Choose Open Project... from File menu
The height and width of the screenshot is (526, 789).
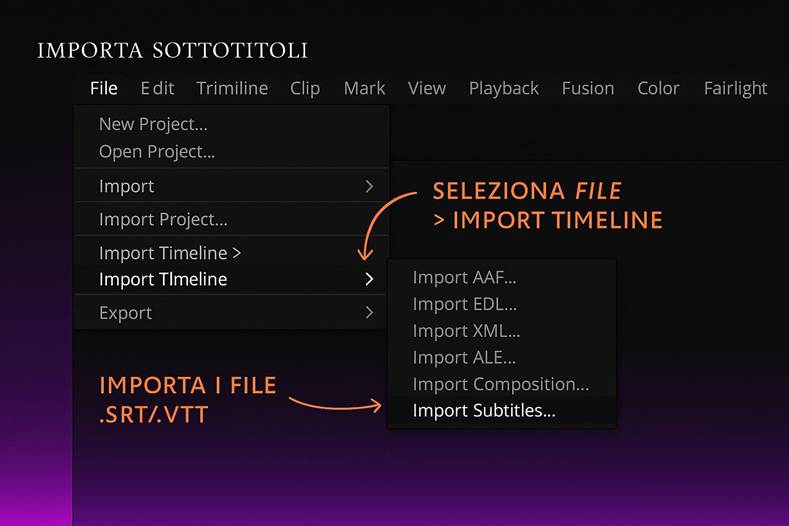157,152
